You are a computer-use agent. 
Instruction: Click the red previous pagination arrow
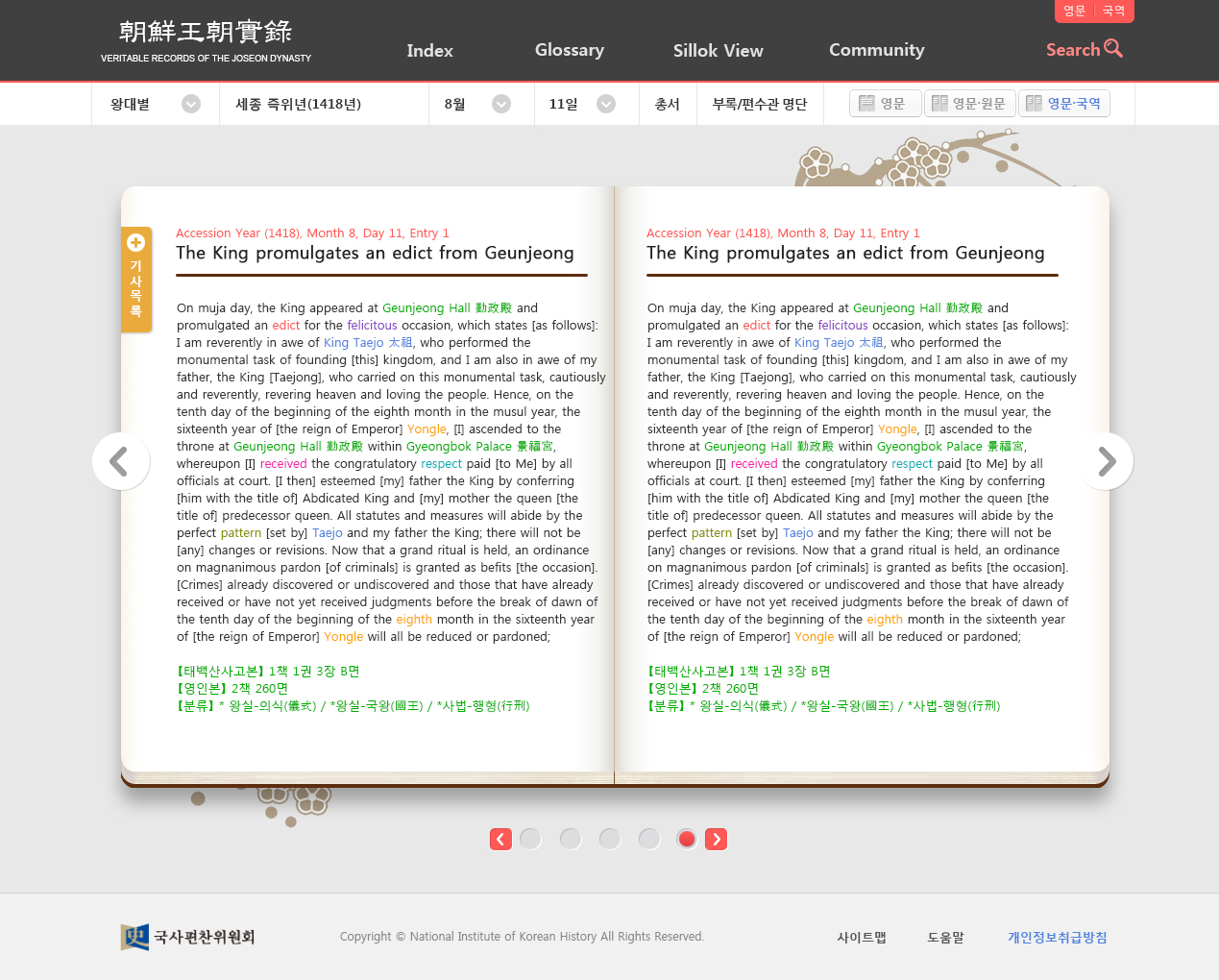[500, 839]
